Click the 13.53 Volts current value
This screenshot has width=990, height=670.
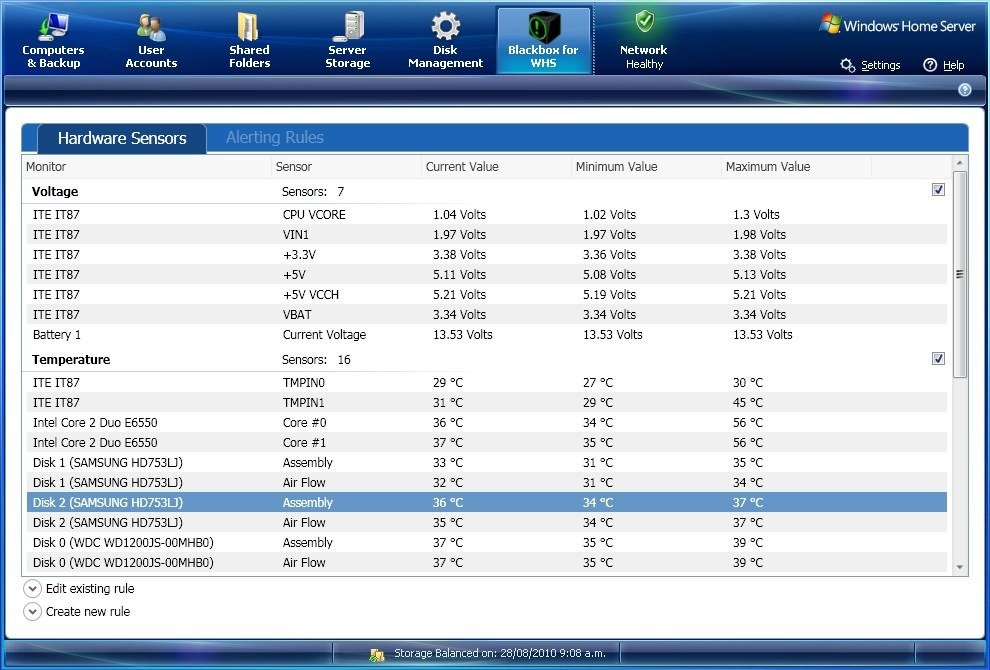click(x=463, y=335)
